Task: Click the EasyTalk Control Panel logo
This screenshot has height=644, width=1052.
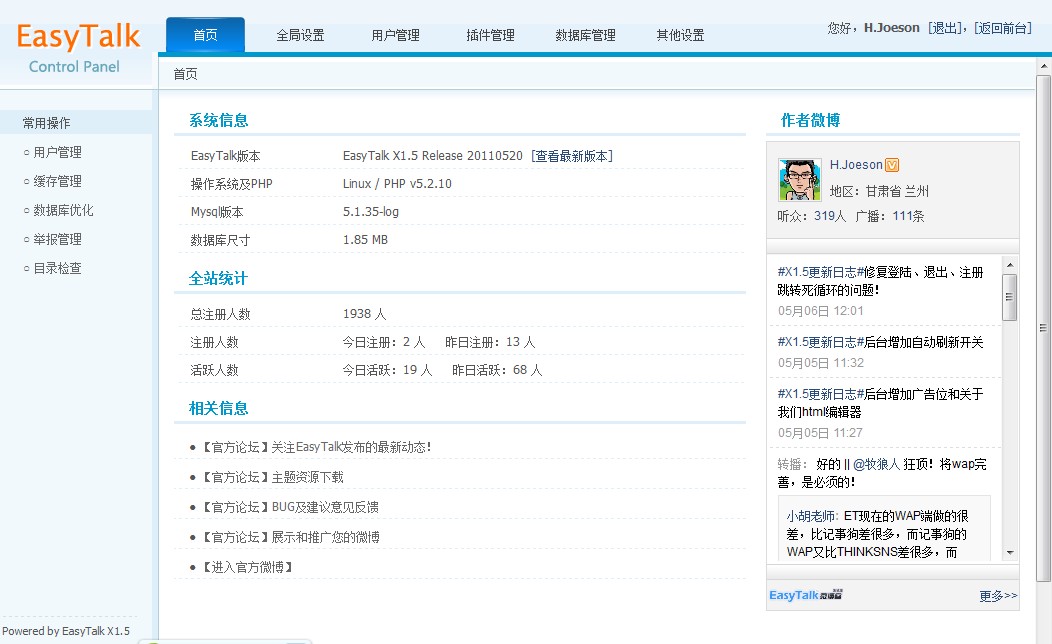Action: click(77, 48)
